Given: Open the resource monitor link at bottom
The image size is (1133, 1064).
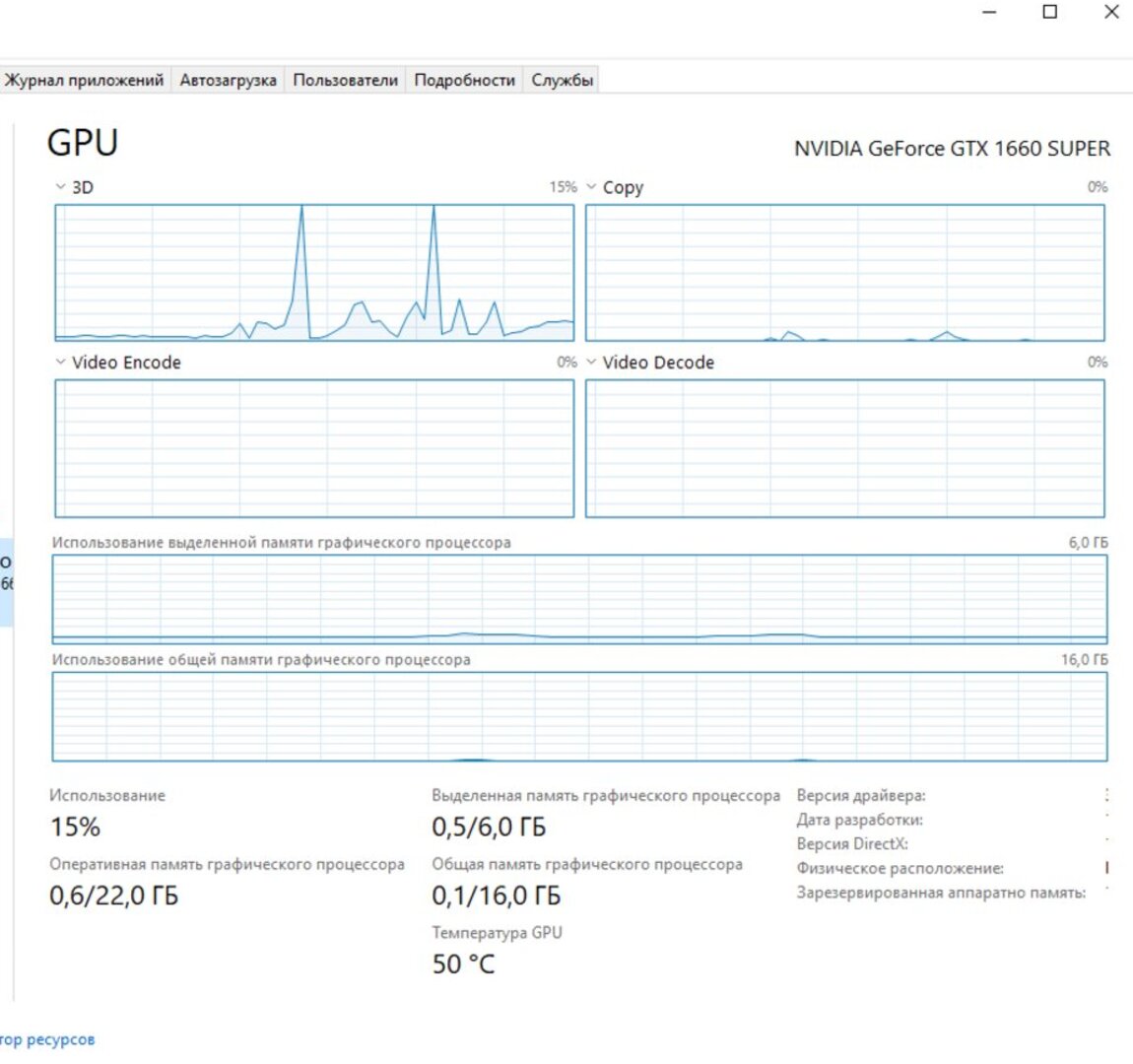Looking at the screenshot, I should 47,1039.
